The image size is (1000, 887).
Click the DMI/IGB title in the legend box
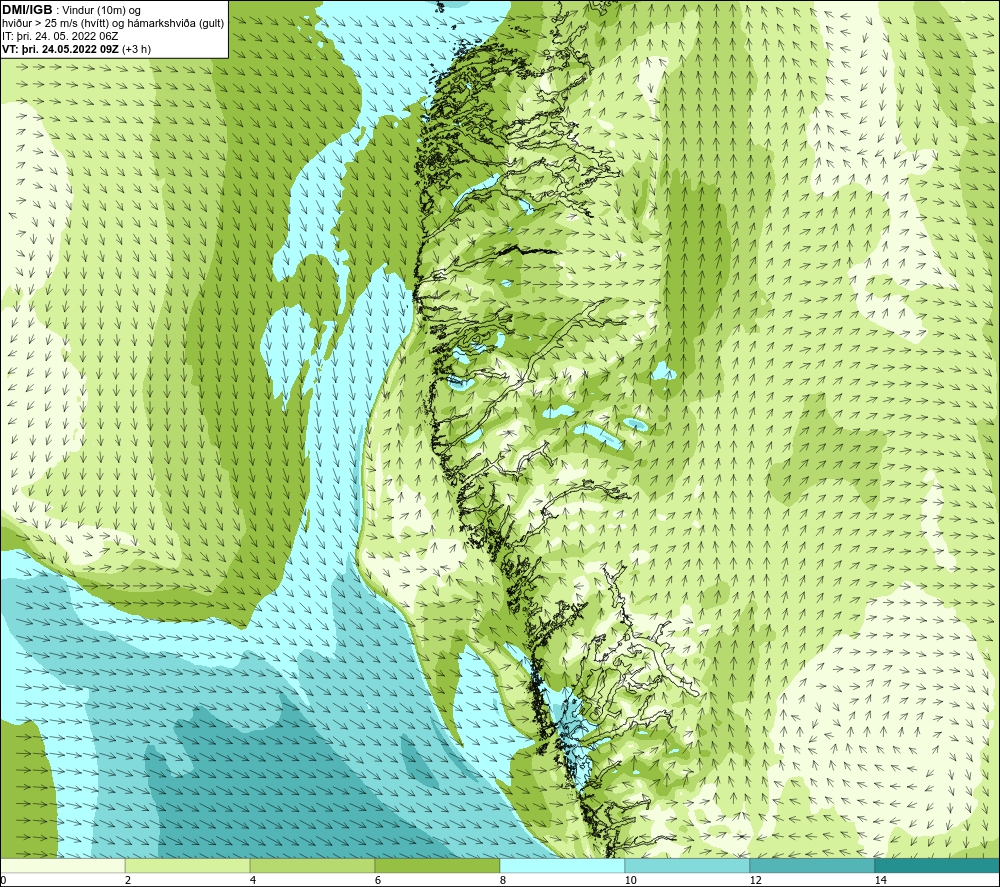click(27, 10)
